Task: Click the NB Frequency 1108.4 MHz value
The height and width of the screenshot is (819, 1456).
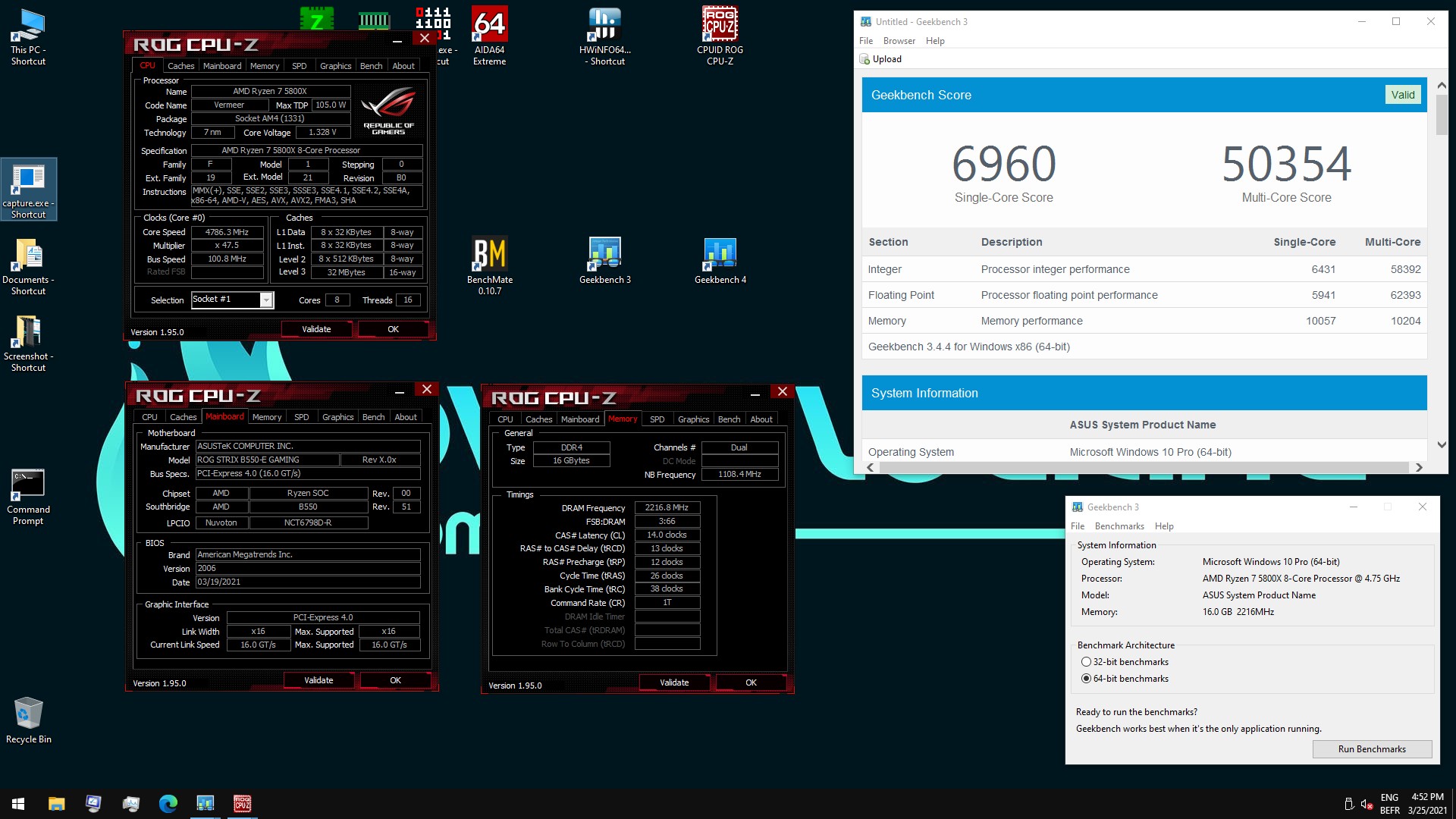Action: (739, 474)
